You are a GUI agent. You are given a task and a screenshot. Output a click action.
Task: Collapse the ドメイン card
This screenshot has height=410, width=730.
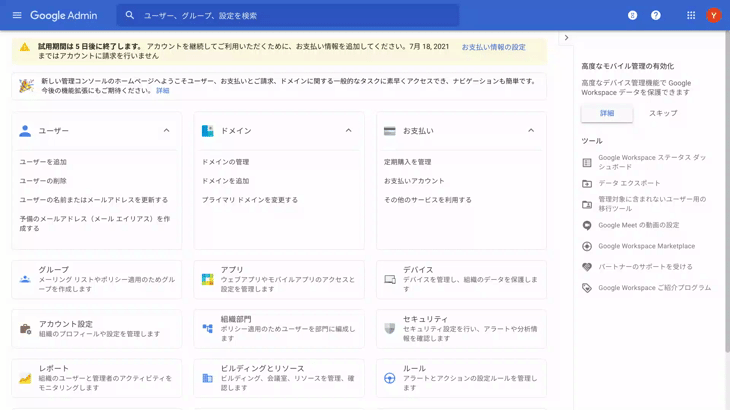pos(348,131)
